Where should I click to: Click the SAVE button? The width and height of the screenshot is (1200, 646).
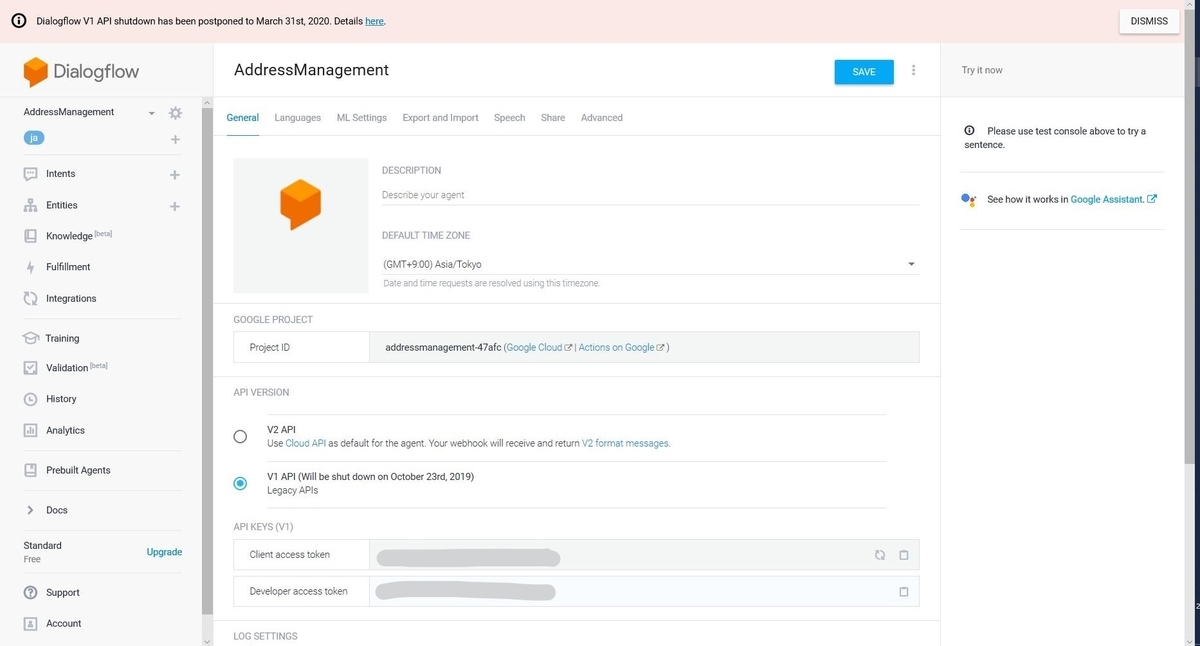click(x=864, y=72)
